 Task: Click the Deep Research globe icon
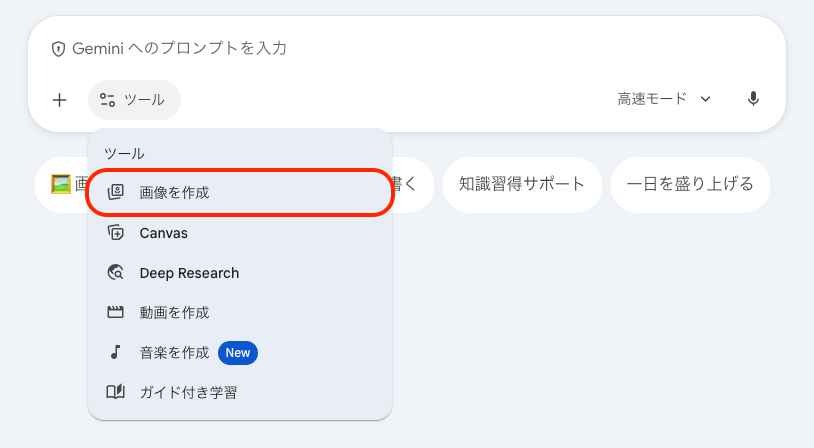(x=116, y=273)
